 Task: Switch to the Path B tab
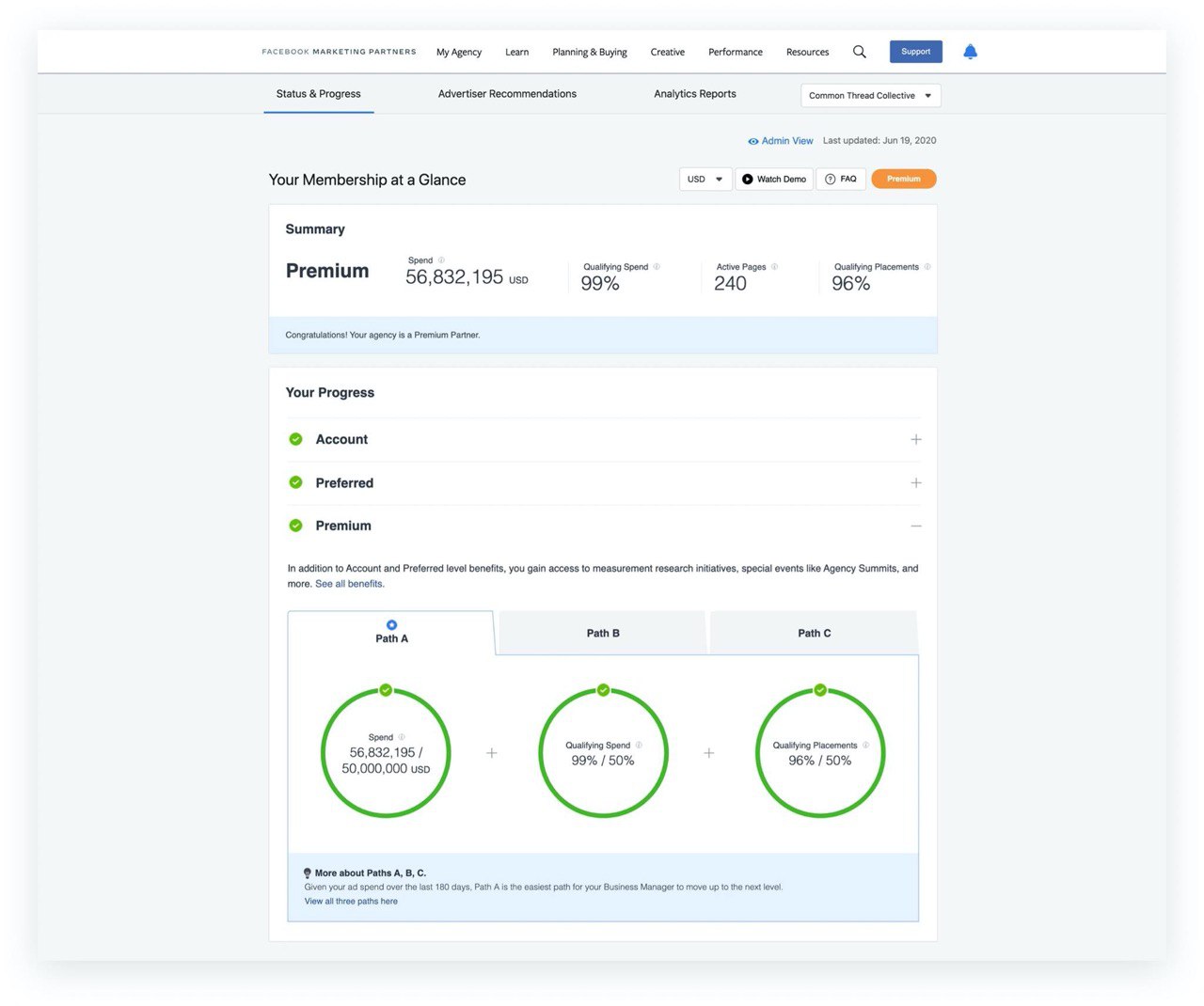[603, 633]
